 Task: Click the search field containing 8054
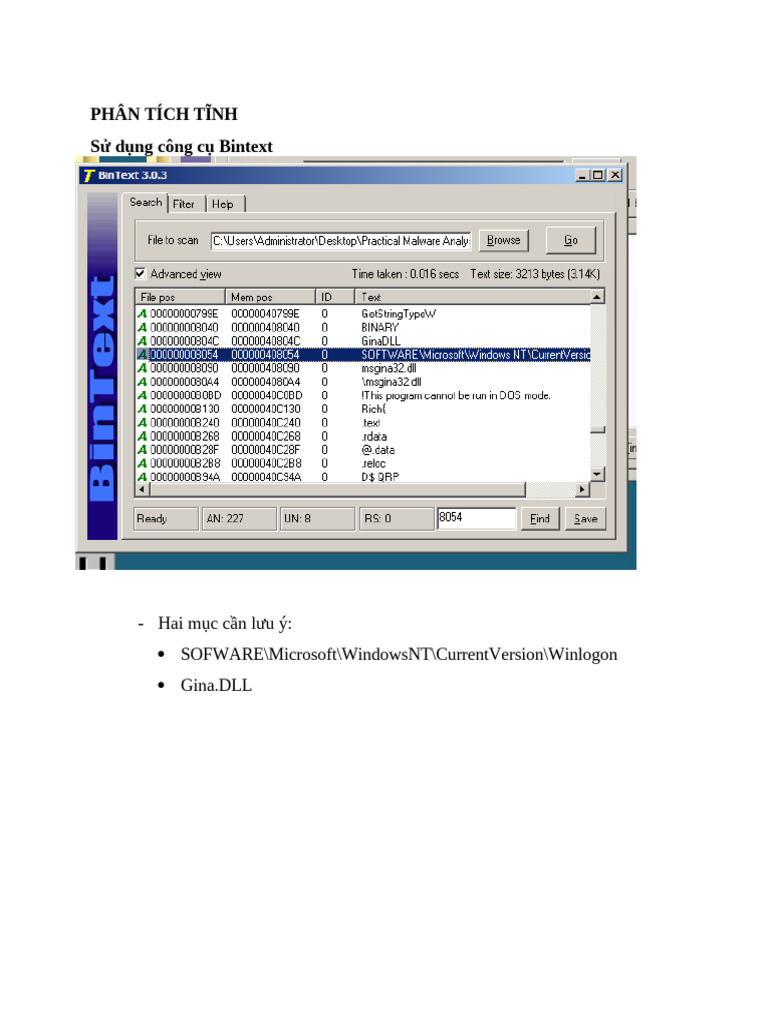(x=475, y=517)
